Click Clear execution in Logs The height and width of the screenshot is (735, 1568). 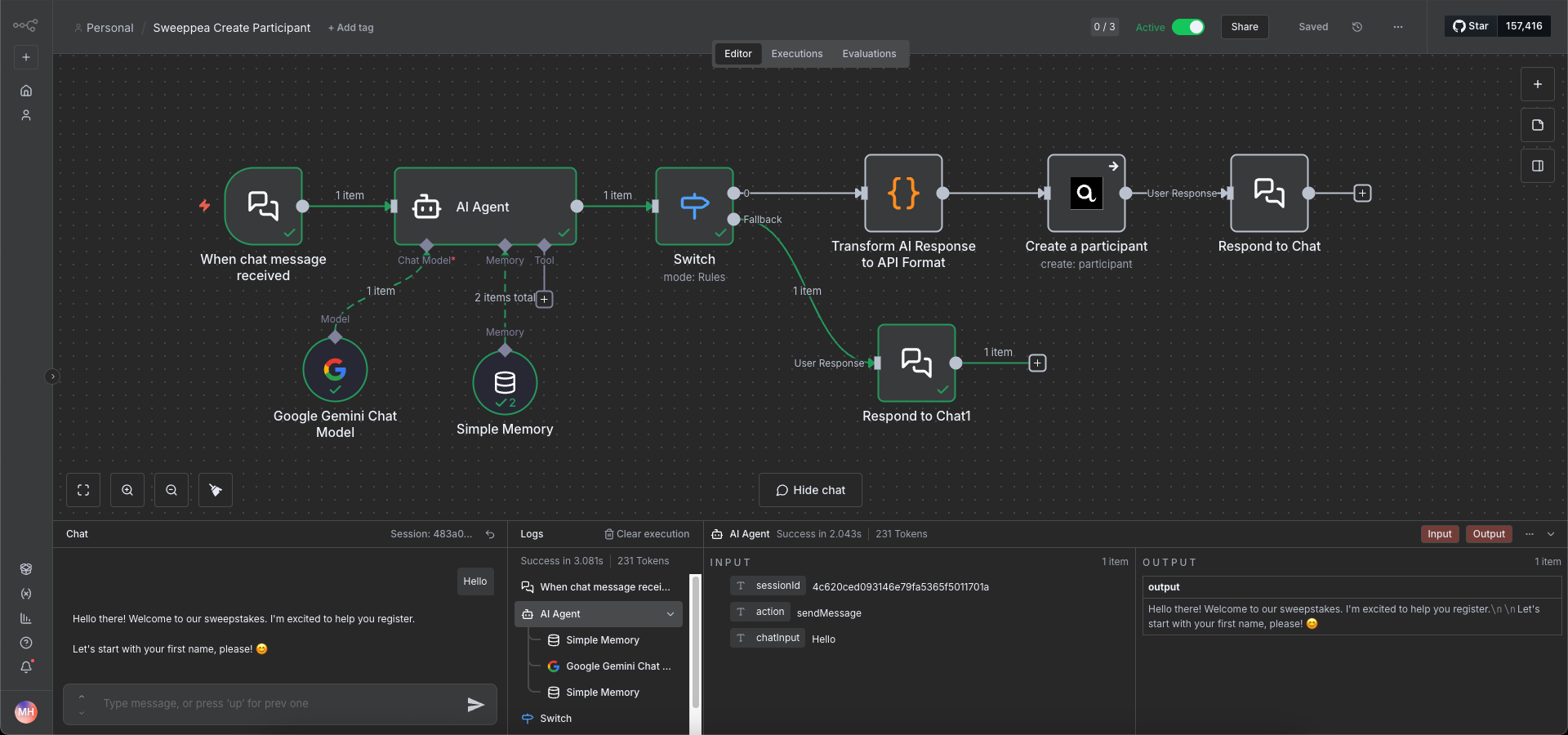point(647,534)
